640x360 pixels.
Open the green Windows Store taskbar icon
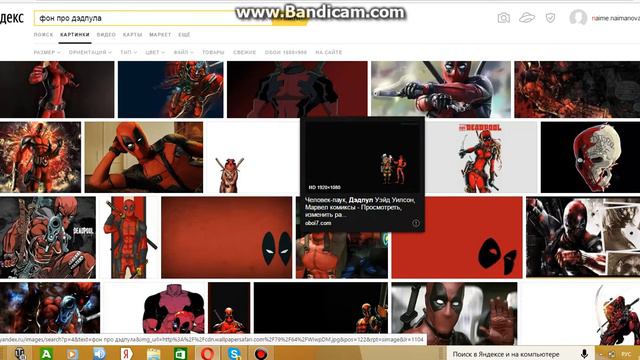point(180,353)
